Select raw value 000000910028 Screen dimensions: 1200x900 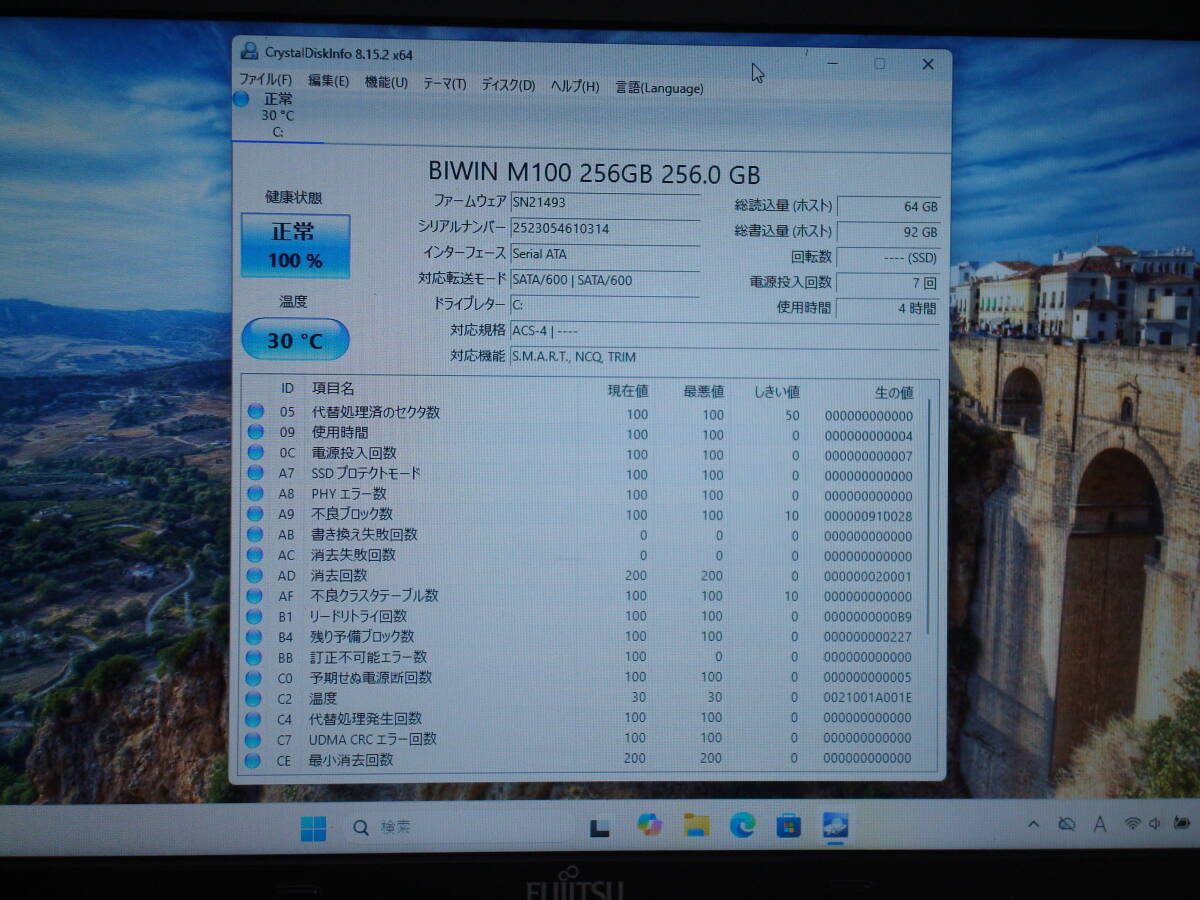pyautogui.click(x=868, y=517)
